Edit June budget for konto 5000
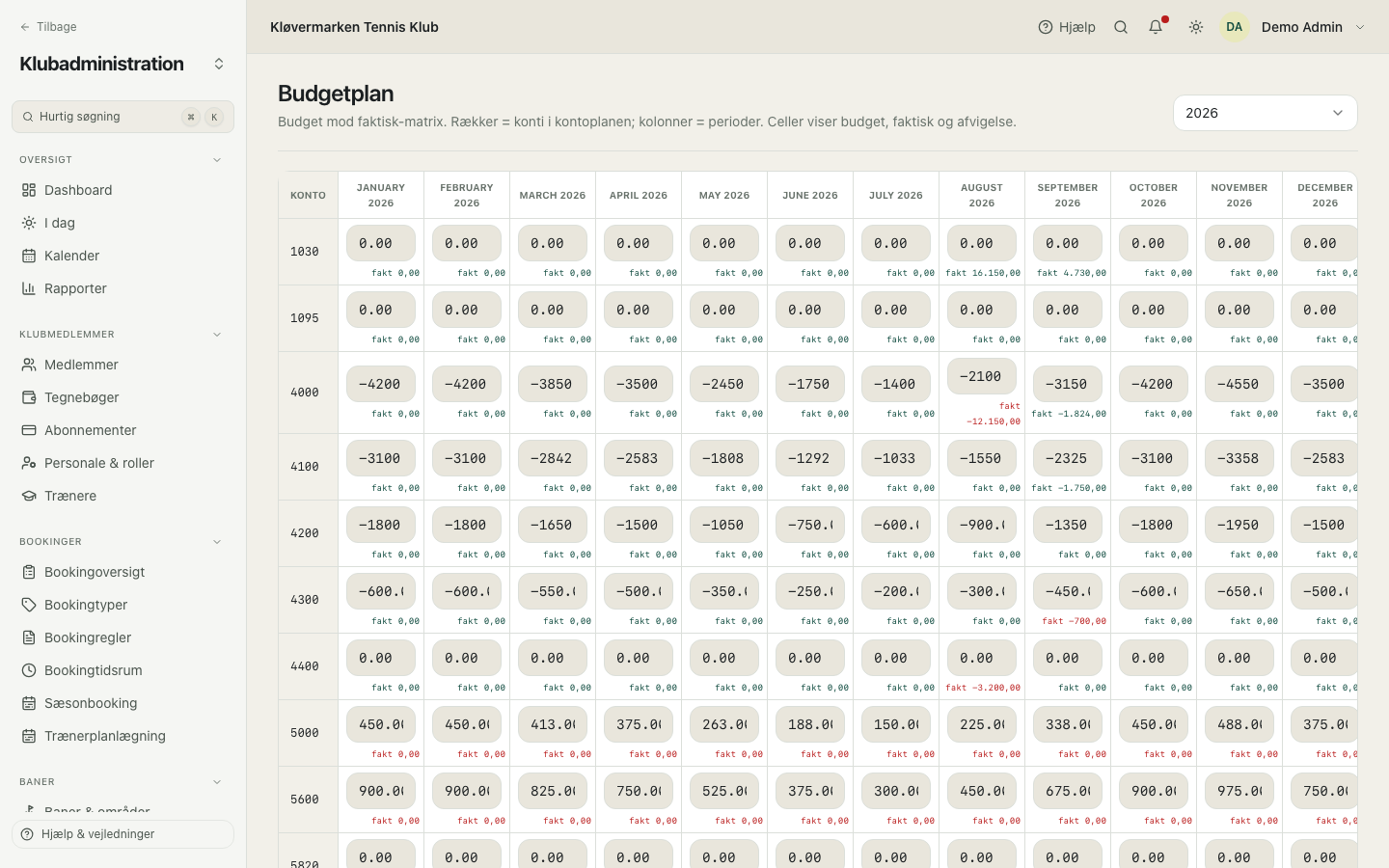Screen dimensions: 1389x868 tap(810, 724)
